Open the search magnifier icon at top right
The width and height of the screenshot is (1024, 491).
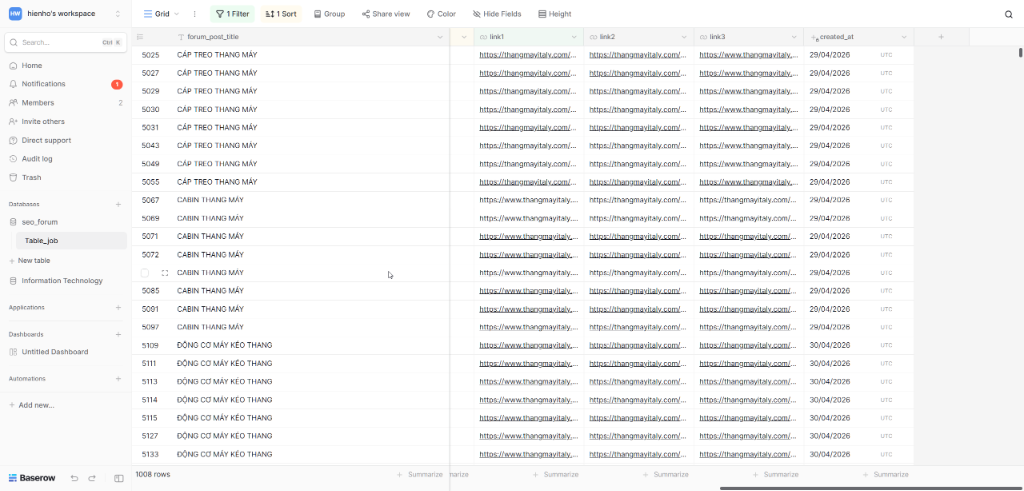point(1008,14)
